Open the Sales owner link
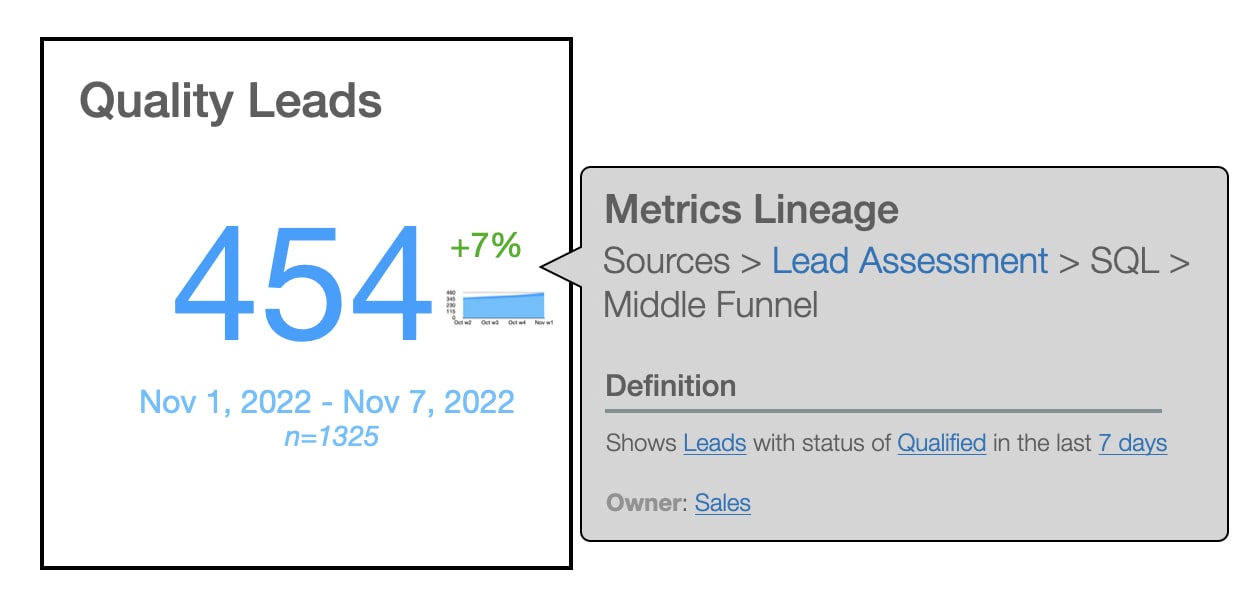 pos(722,502)
